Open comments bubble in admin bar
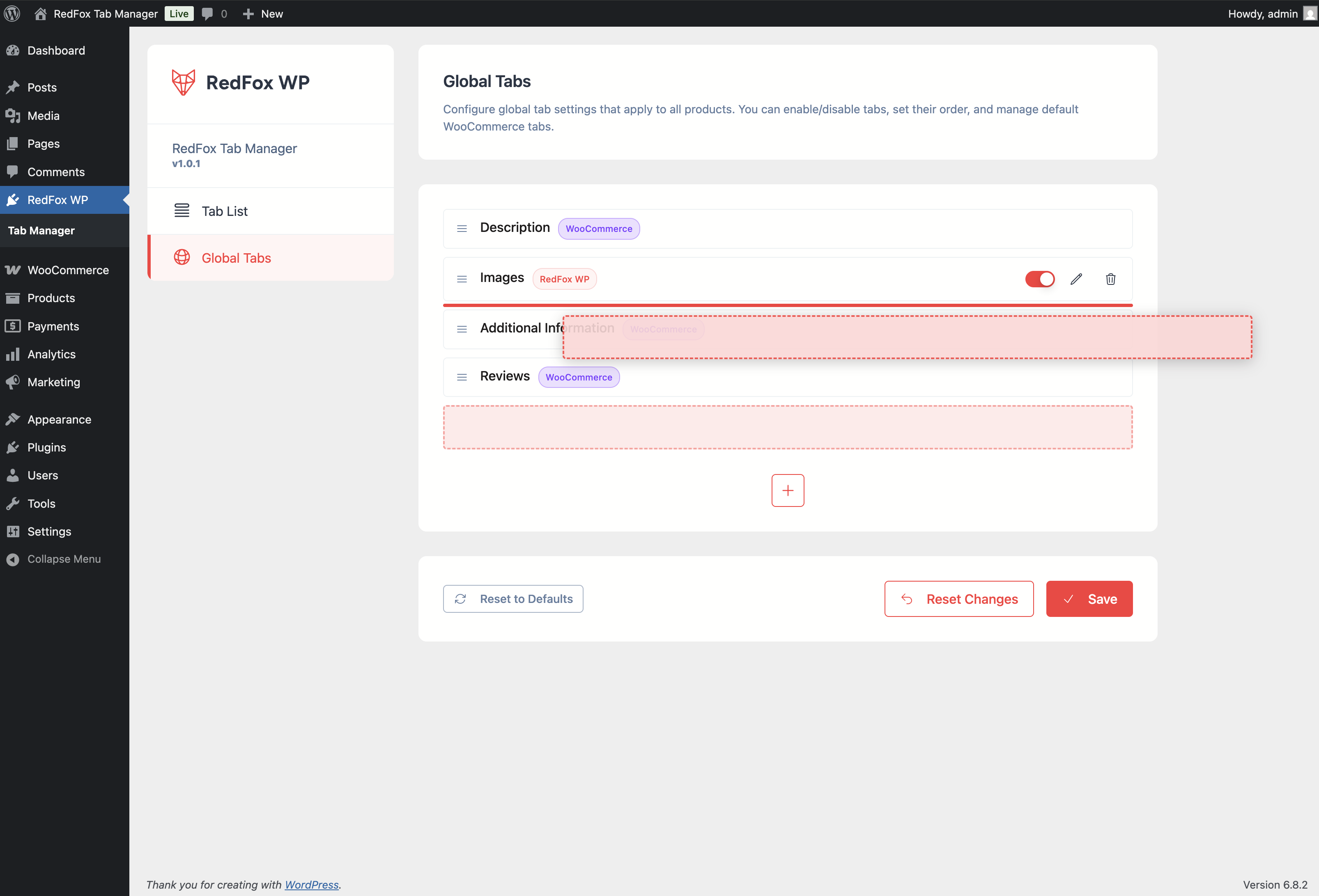 (208, 14)
